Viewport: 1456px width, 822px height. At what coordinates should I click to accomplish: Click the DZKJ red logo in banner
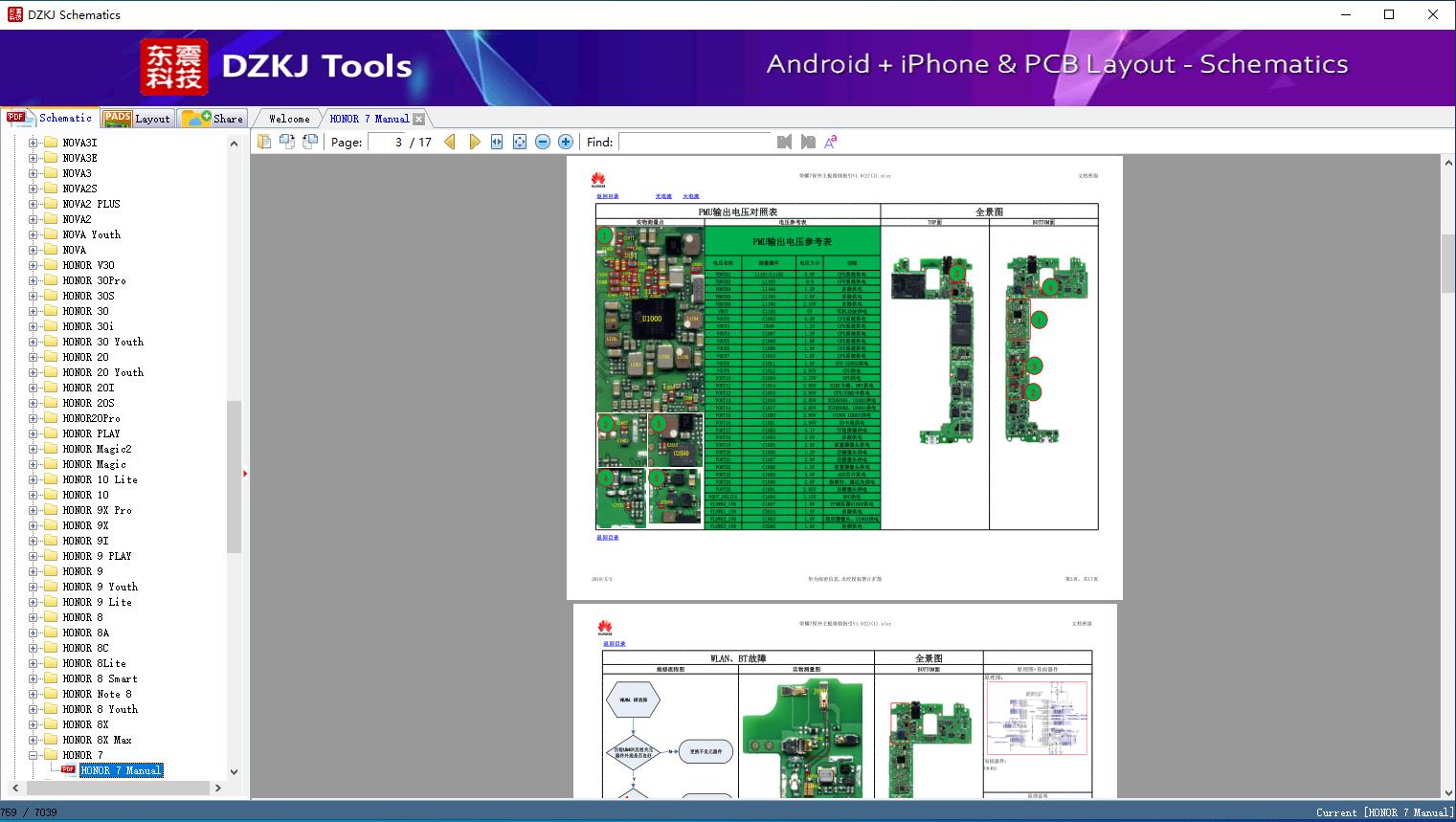[x=174, y=67]
